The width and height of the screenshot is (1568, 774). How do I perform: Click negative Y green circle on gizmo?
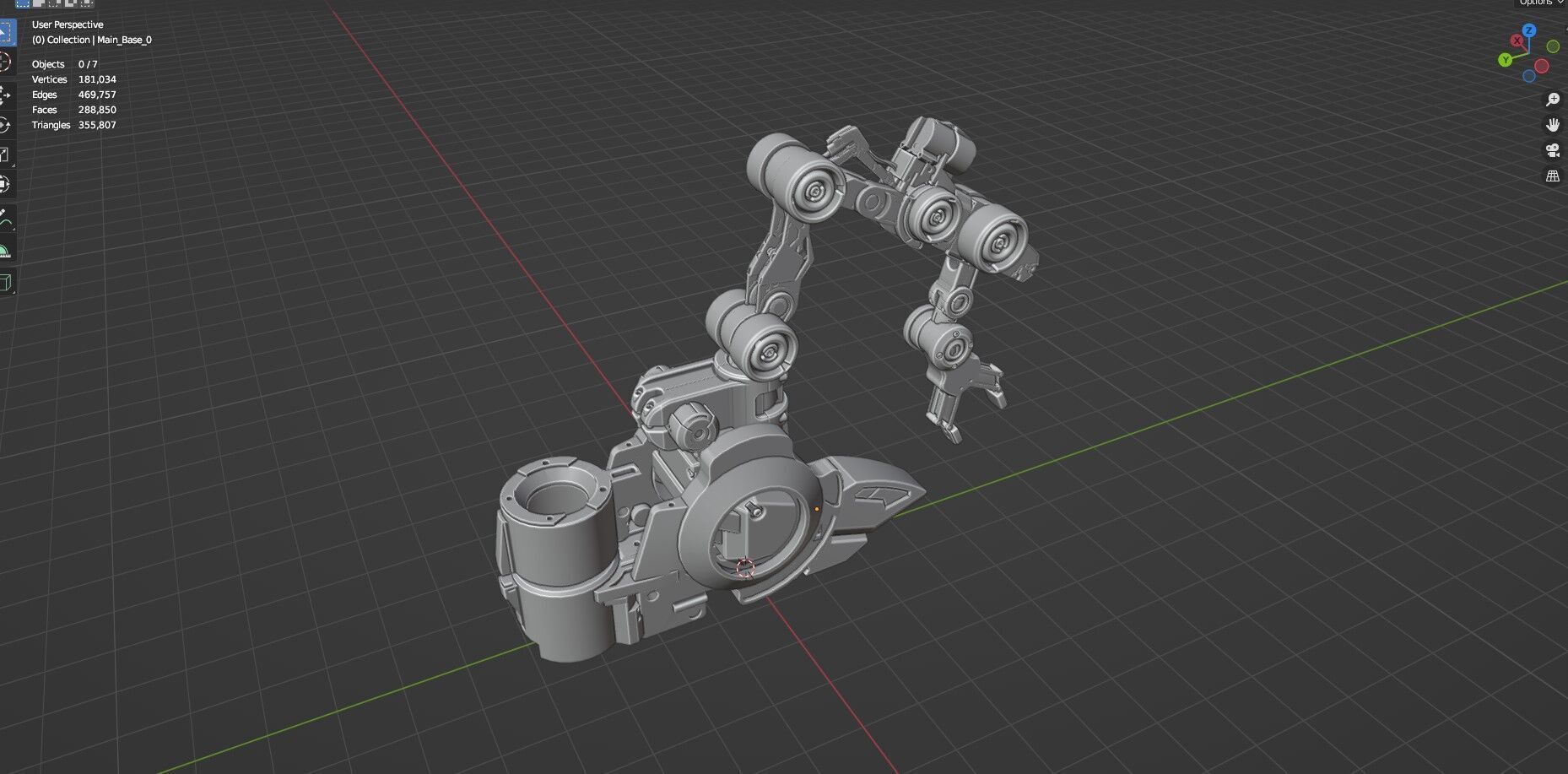click(1553, 46)
